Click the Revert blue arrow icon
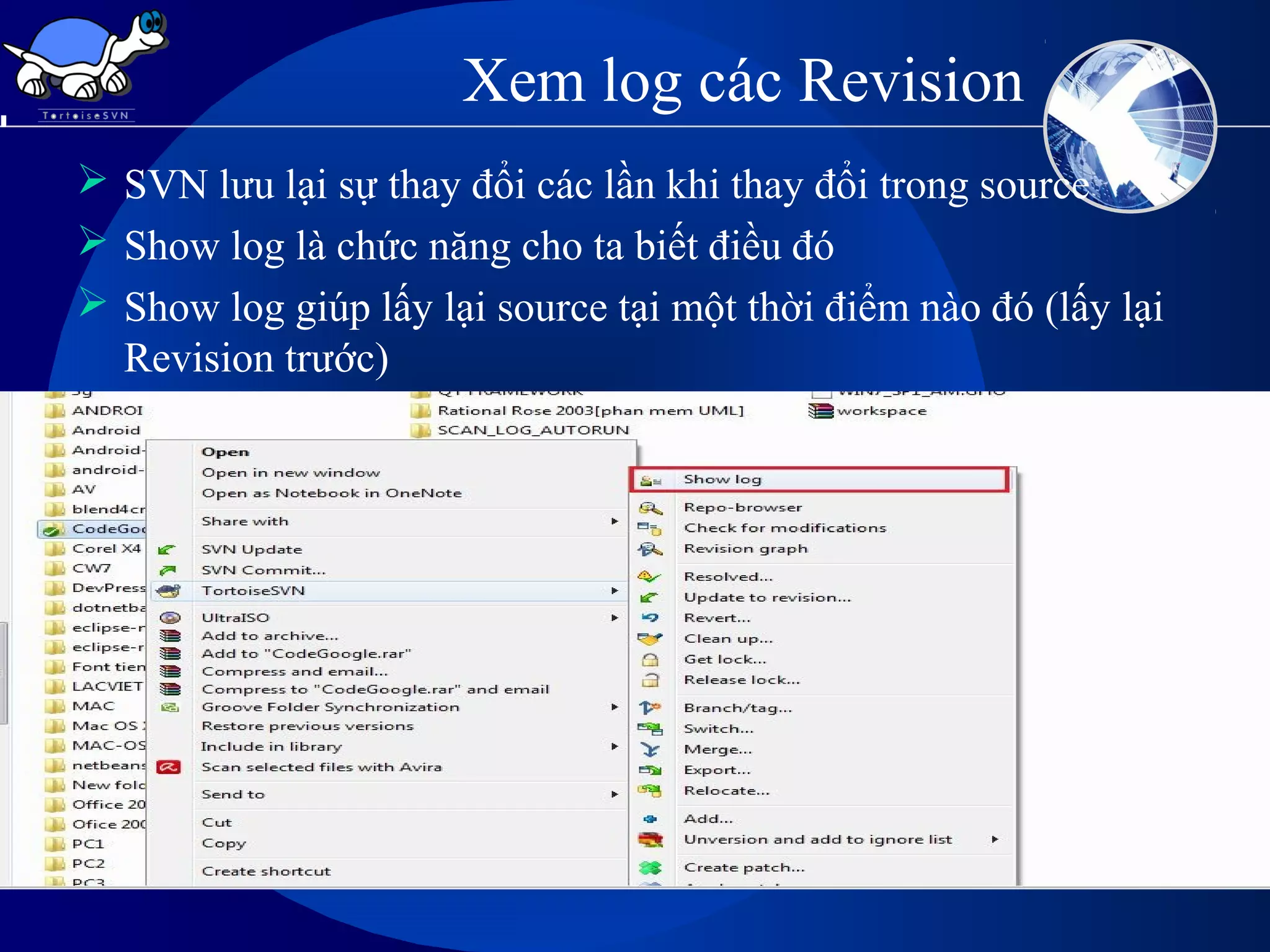 (x=649, y=618)
